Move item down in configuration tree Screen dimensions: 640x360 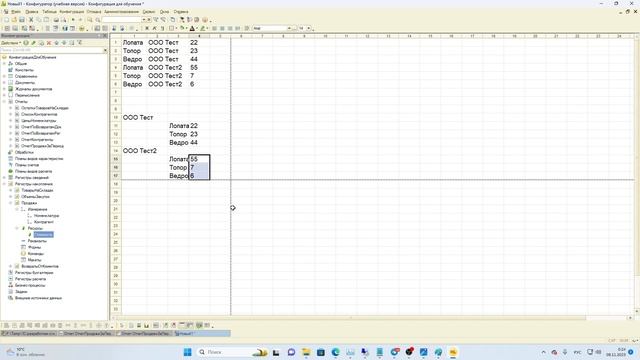[x=64, y=42]
